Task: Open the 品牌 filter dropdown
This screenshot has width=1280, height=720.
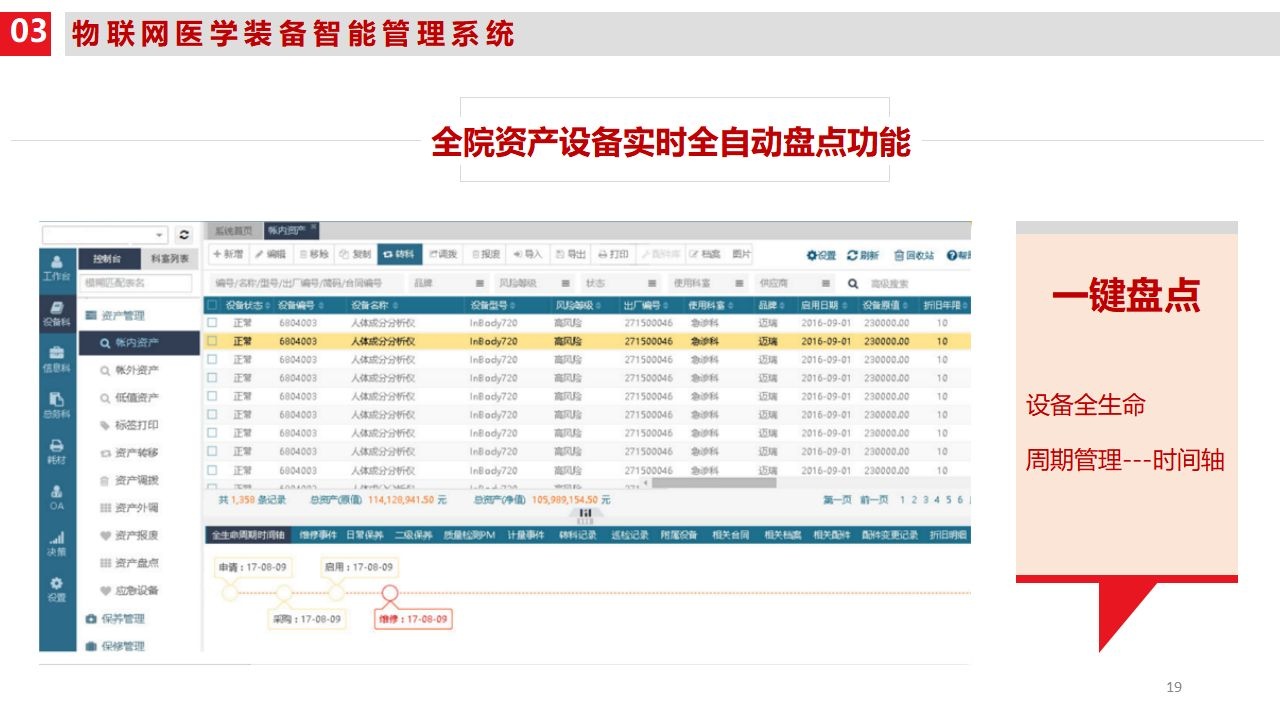Action: (449, 284)
